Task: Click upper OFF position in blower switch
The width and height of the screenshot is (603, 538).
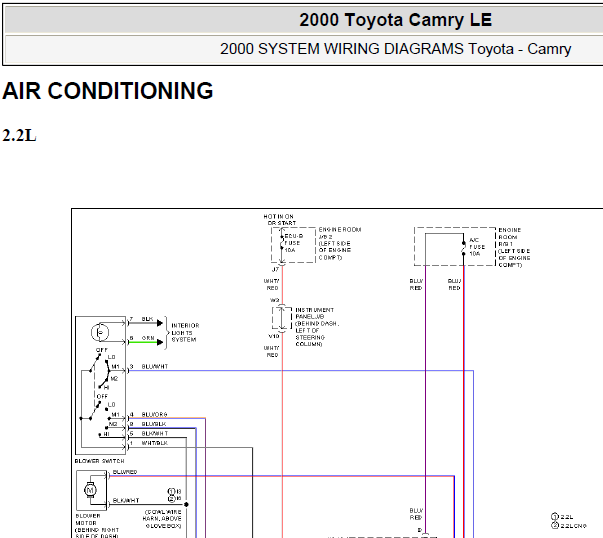Action: tap(102, 350)
